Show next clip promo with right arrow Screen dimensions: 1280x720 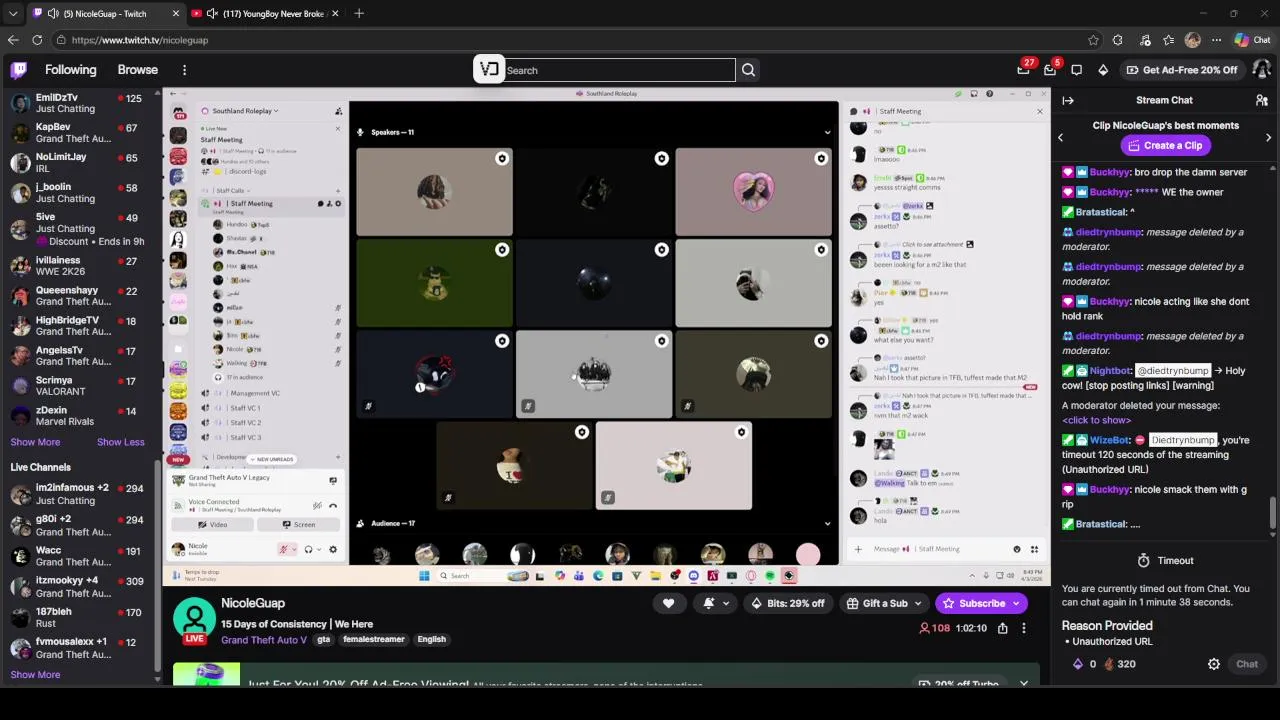pyautogui.click(x=1268, y=137)
